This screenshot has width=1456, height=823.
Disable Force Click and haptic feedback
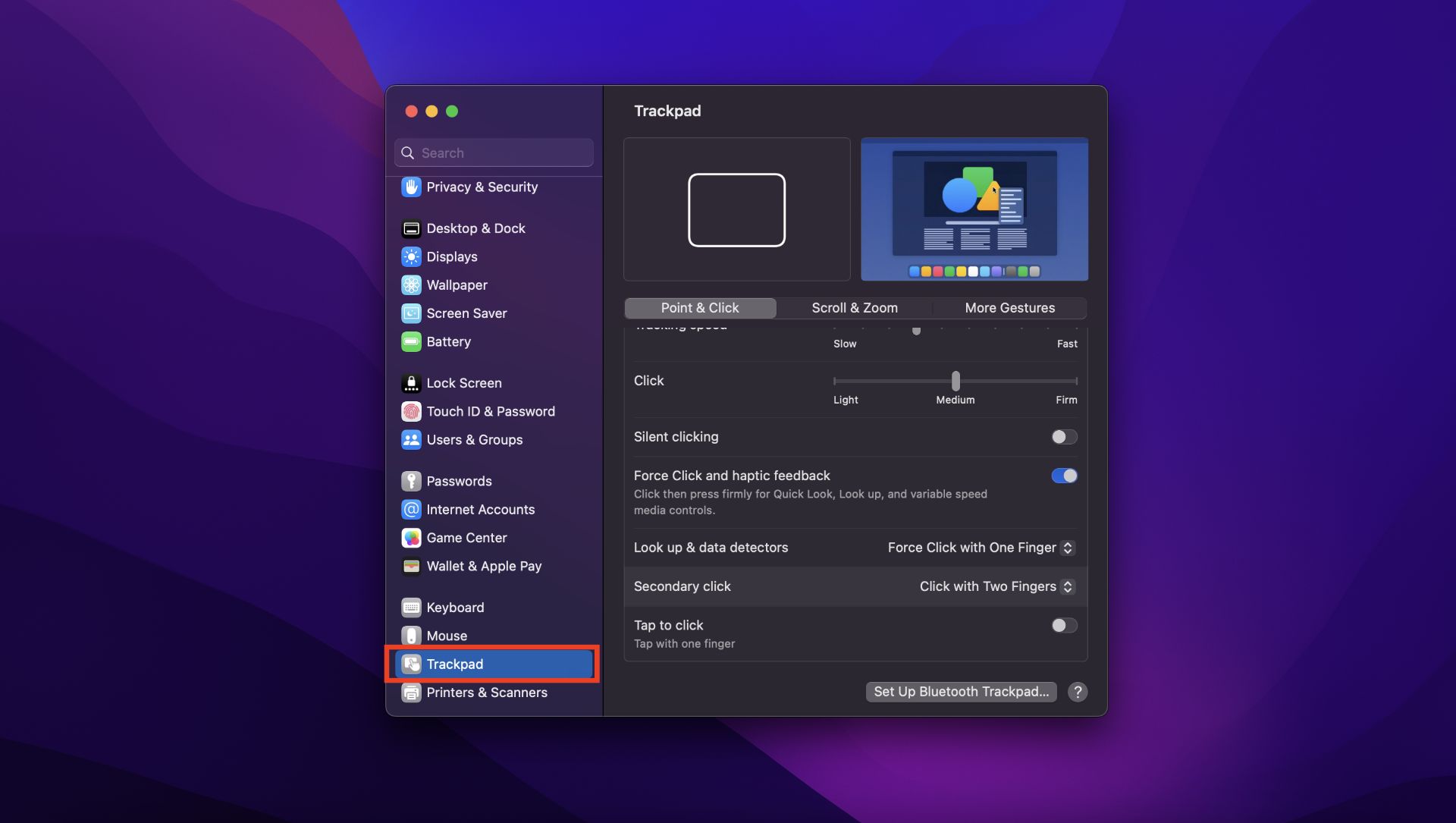(1064, 476)
